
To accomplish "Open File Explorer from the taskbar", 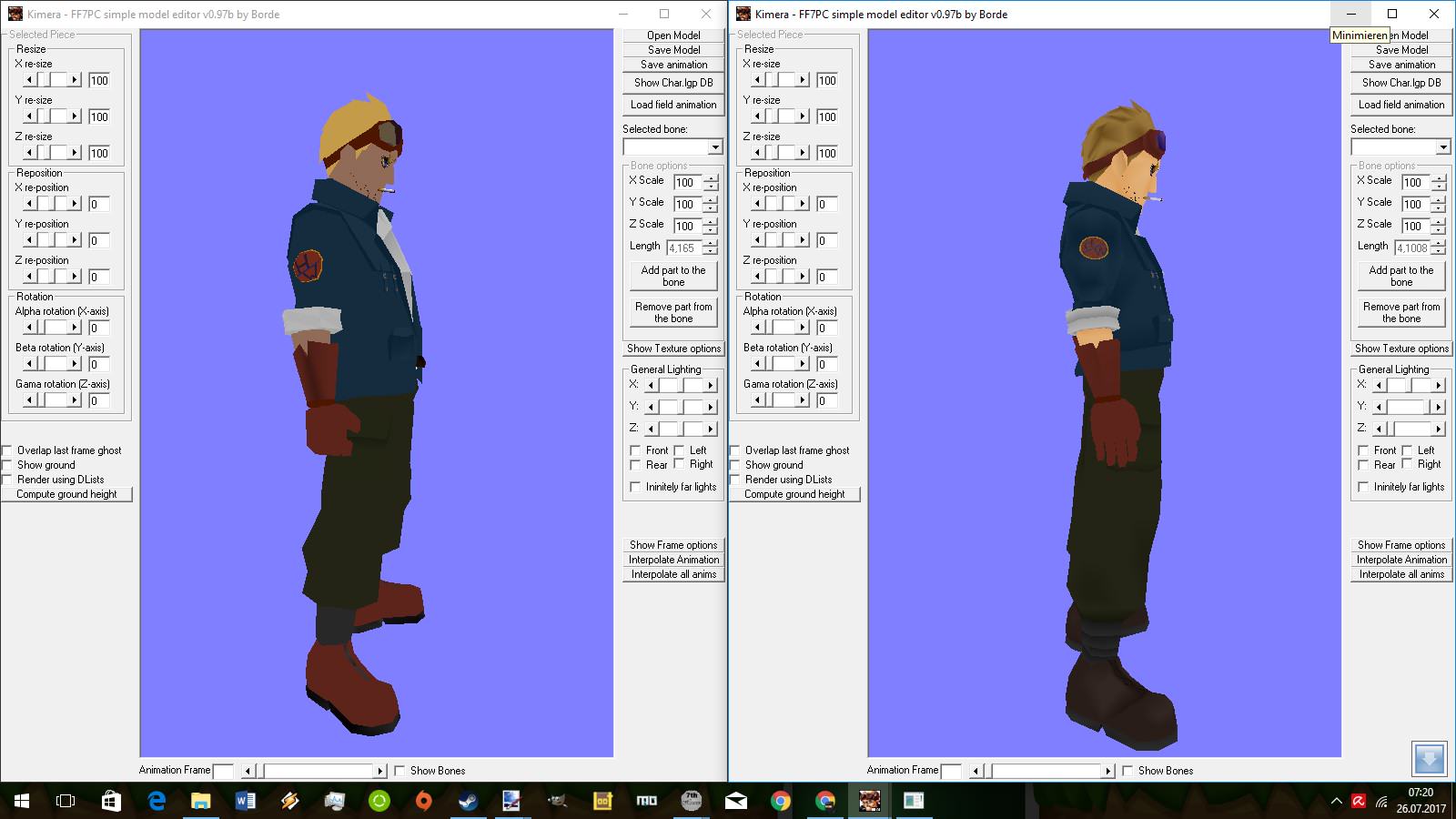I will [200, 801].
